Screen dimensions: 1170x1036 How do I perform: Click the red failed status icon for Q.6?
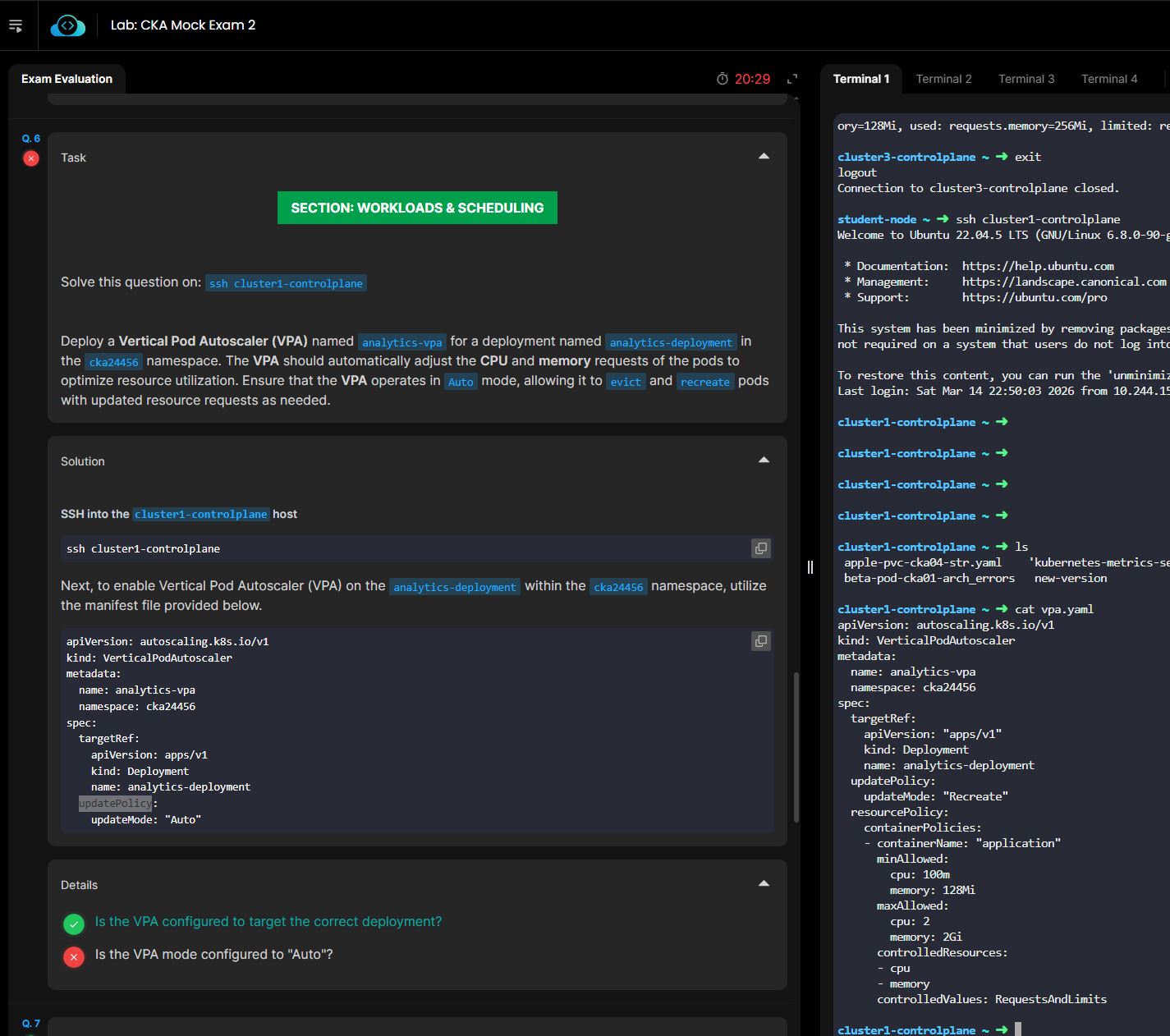click(x=31, y=158)
